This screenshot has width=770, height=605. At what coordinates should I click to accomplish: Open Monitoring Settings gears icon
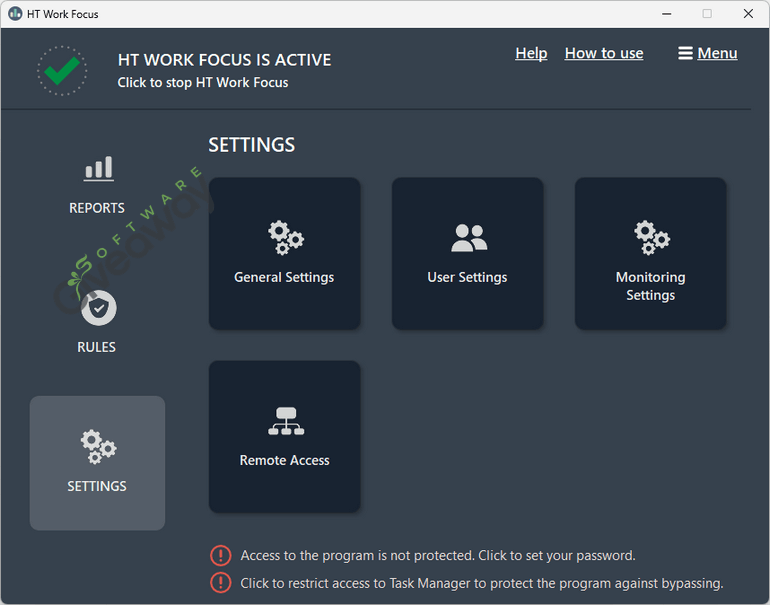[x=652, y=238]
